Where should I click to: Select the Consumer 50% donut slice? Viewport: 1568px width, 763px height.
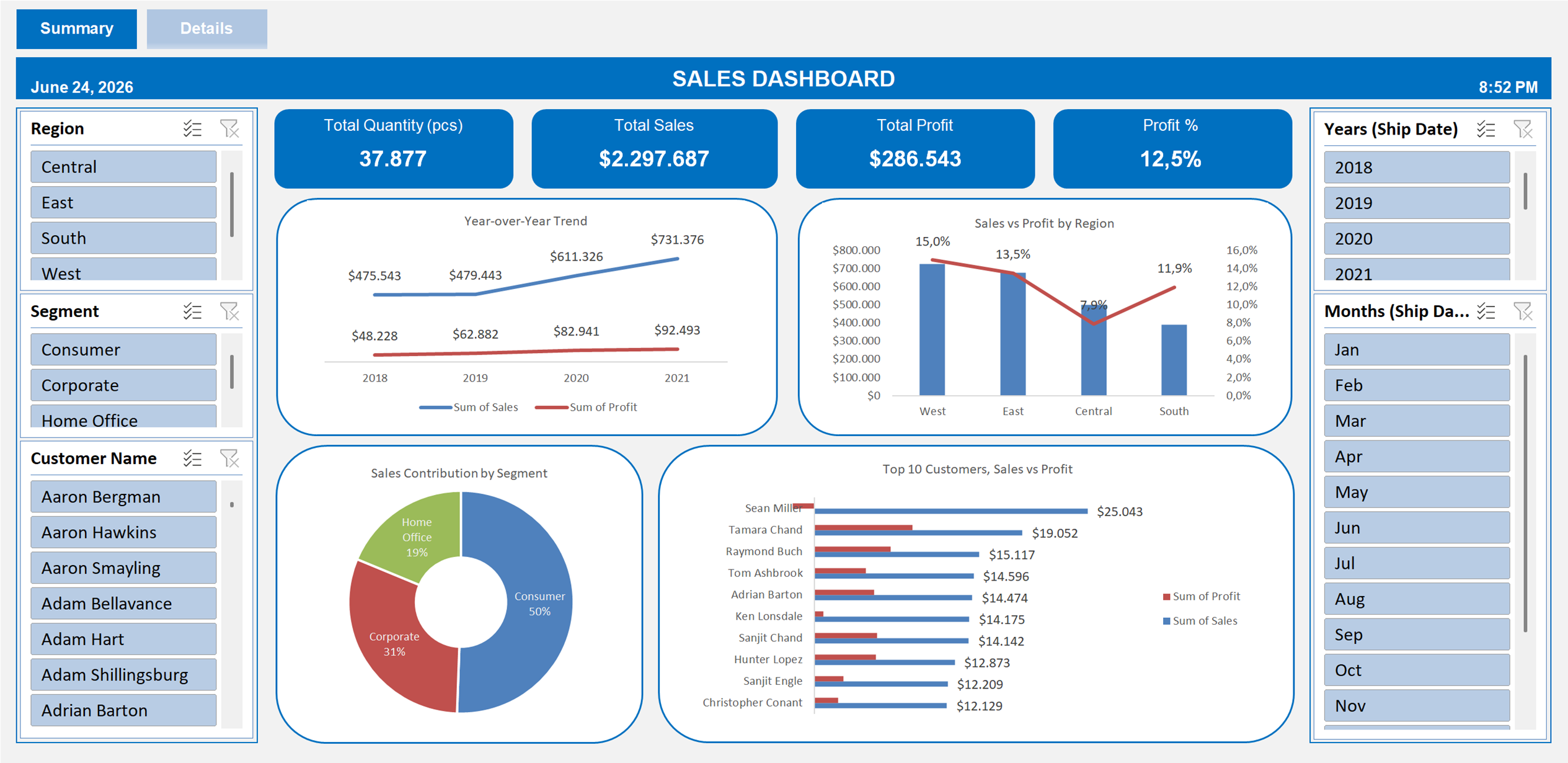coord(541,602)
